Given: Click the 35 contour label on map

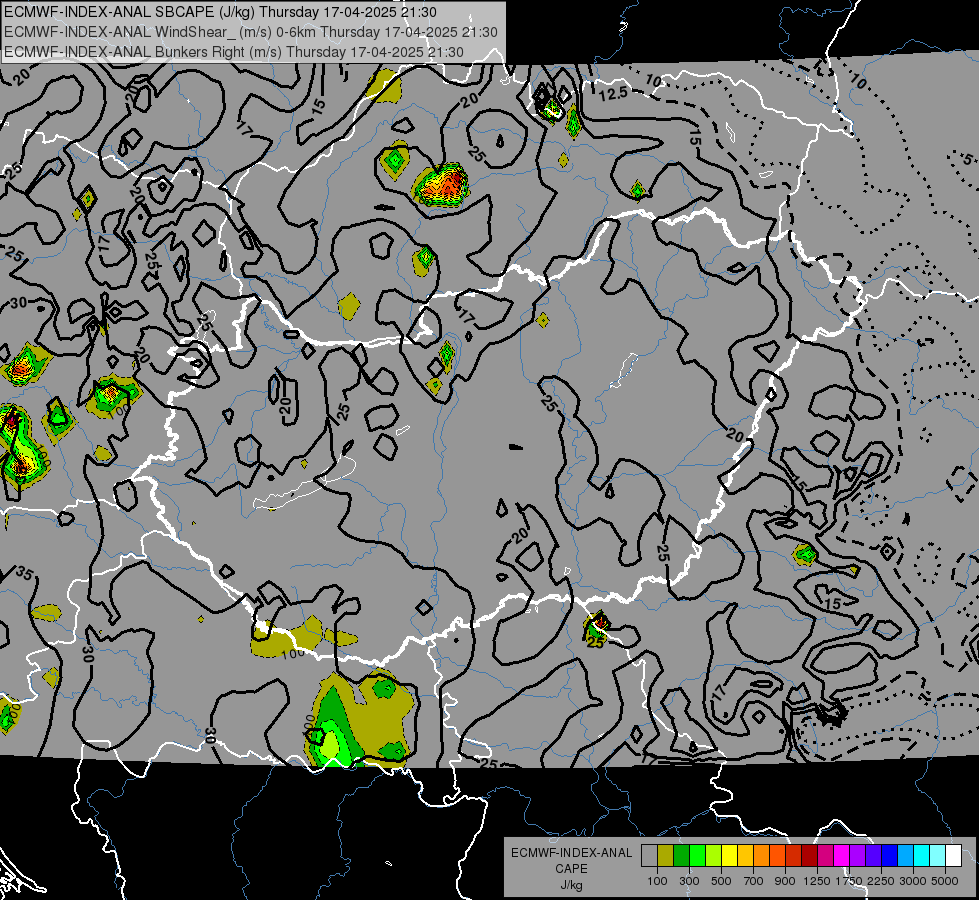Looking at the screenshot, I should tap(24, 573).
